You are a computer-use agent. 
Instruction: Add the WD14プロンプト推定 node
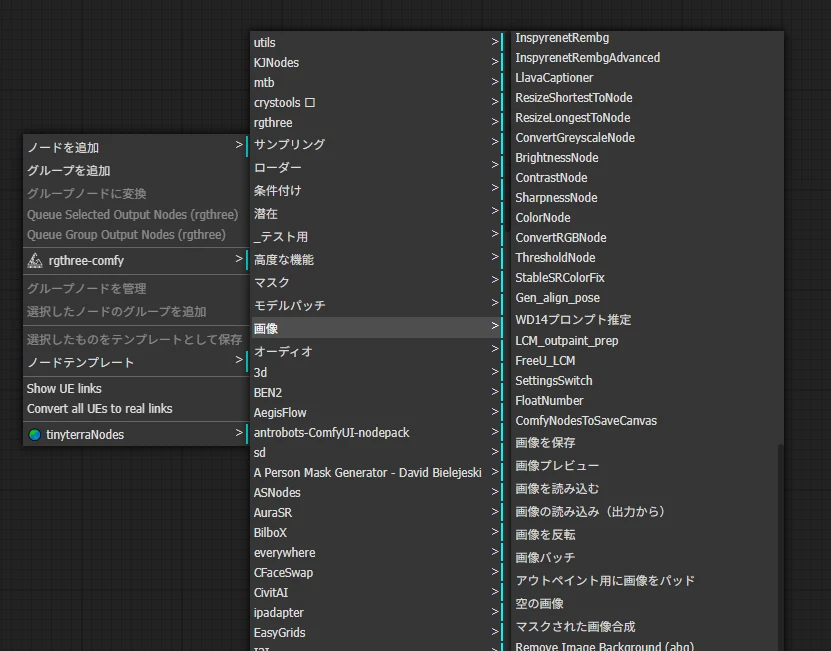point(573,320)
